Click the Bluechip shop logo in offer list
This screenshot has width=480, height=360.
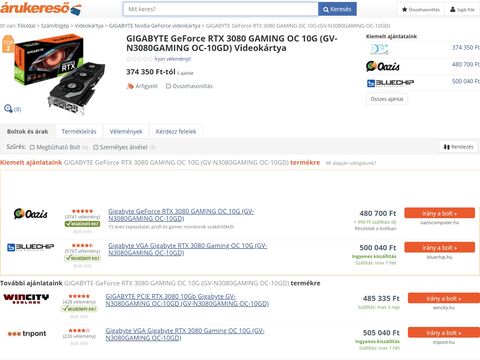tap(31, 247)
